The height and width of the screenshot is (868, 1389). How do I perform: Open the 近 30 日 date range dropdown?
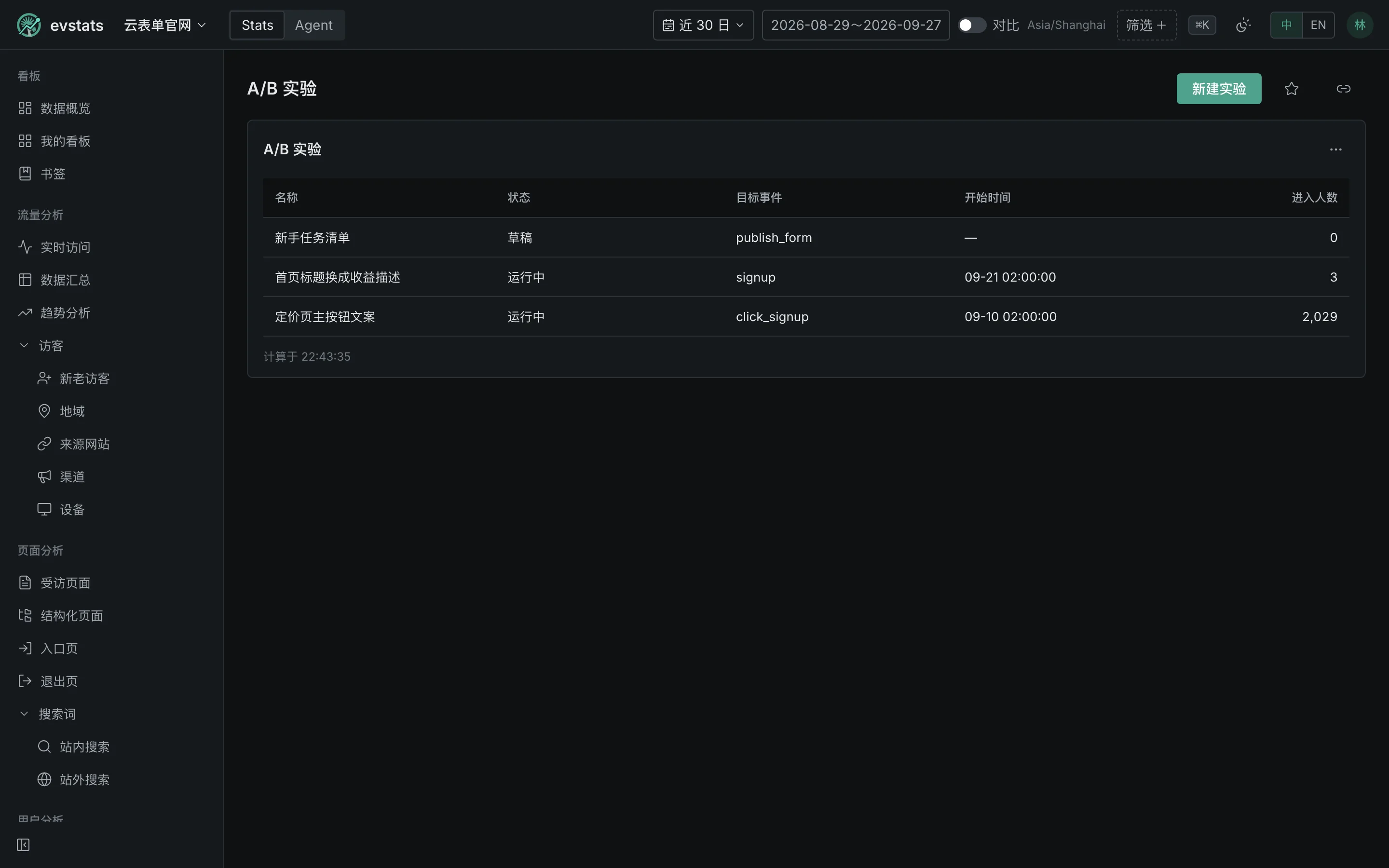click(703, 25)
